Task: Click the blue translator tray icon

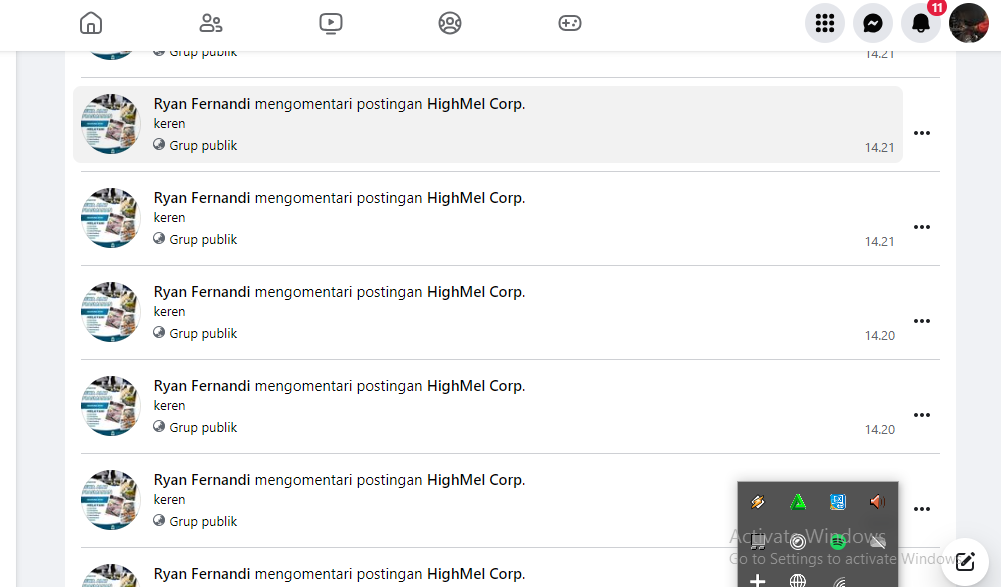Action: point(838,502)
